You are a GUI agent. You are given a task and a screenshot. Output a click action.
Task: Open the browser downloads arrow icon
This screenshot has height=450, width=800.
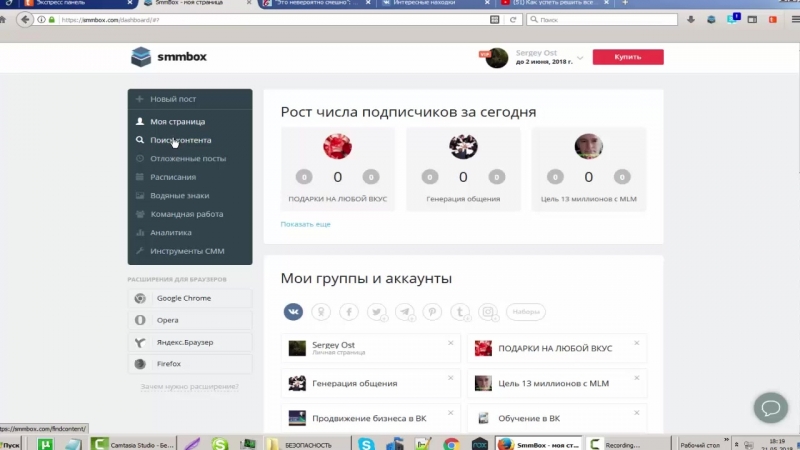pos(691,19)
